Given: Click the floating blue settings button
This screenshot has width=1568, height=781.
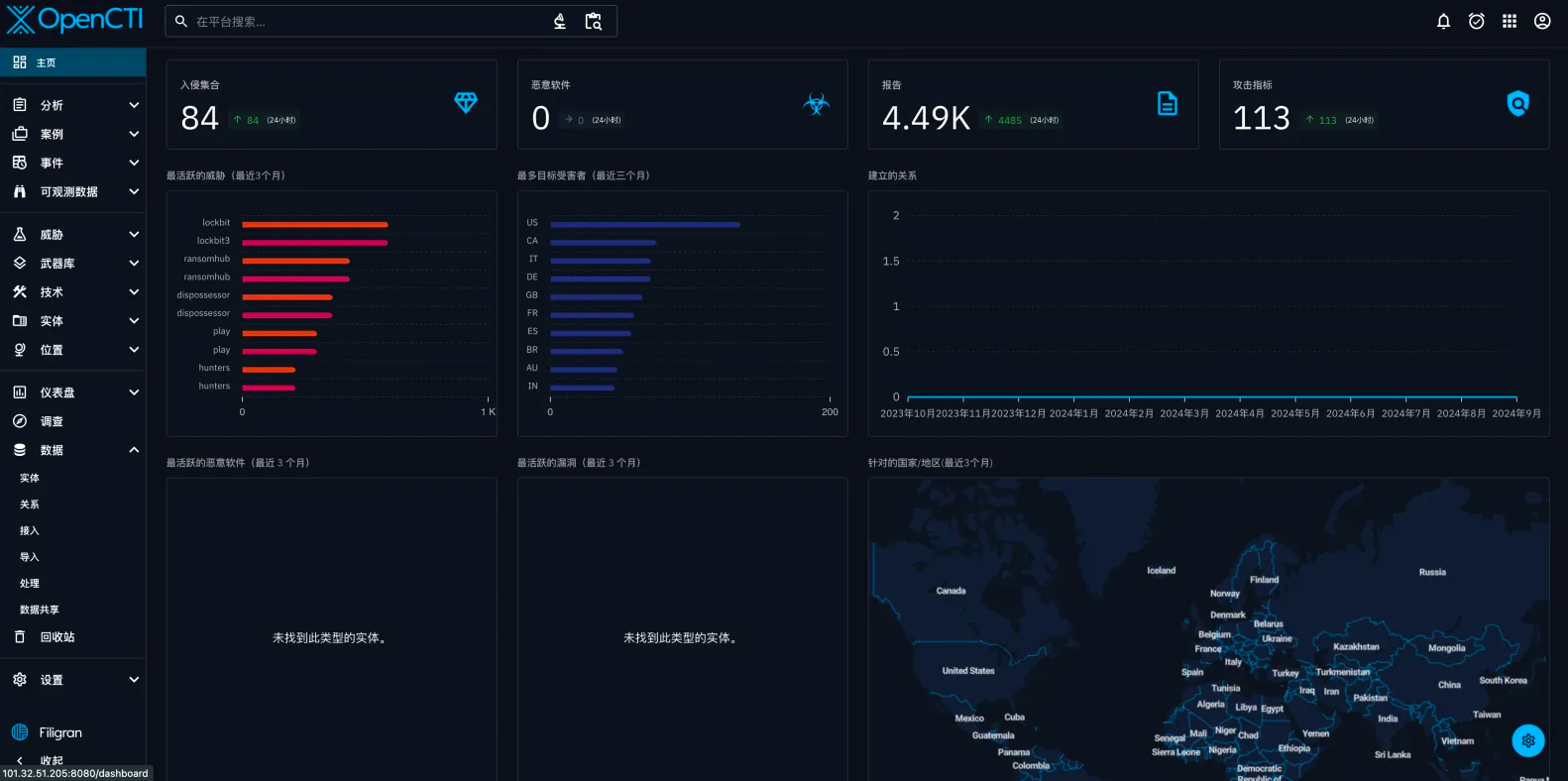Looking at the screenshot, I should tap(1528, 740).
